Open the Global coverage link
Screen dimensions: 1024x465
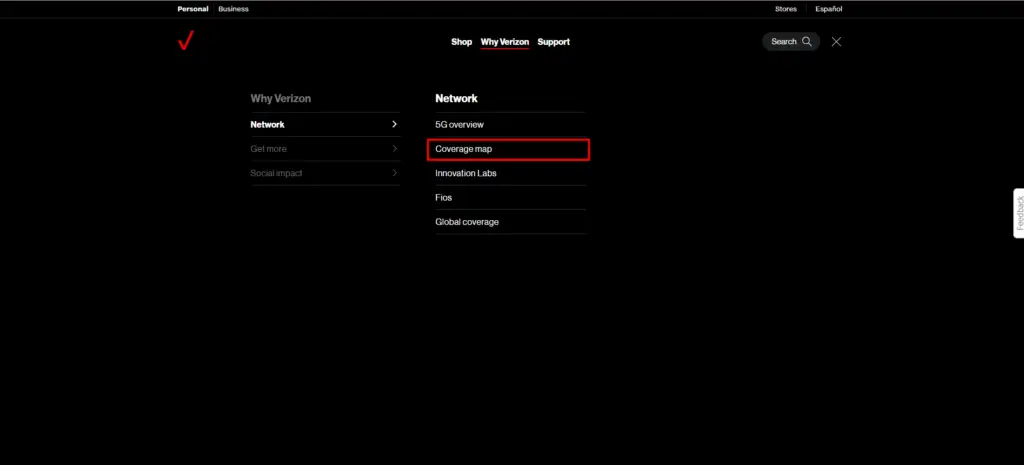click(x=467, y=222)
